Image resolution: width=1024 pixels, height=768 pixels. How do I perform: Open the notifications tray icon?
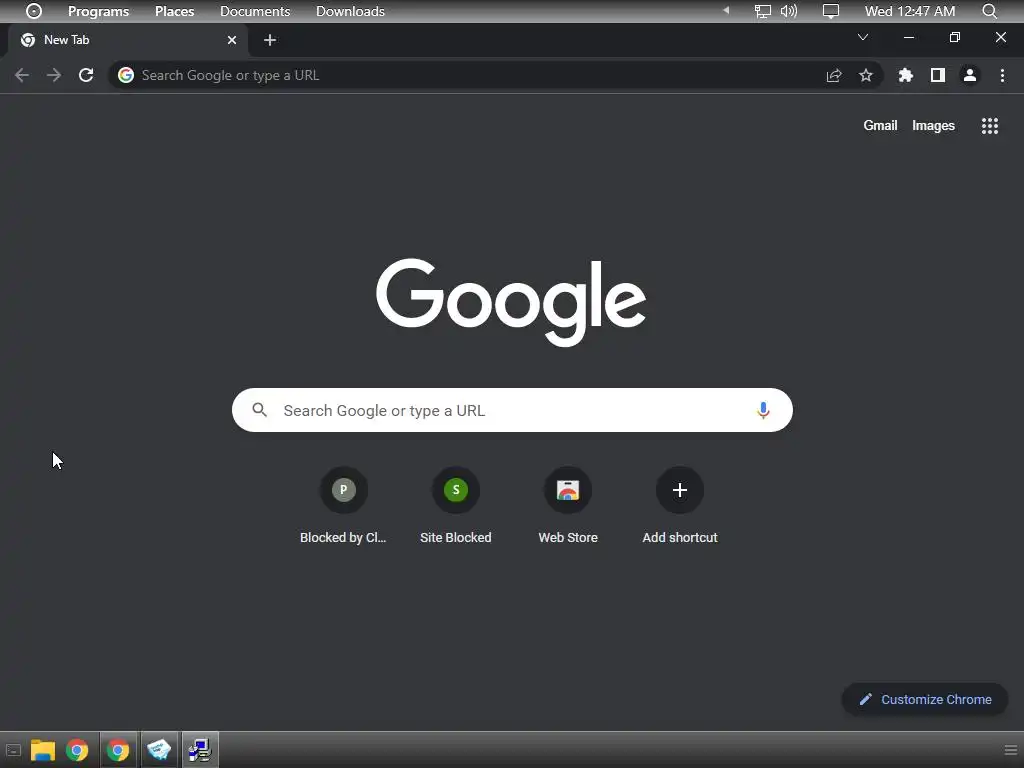[x=831, y=11]
